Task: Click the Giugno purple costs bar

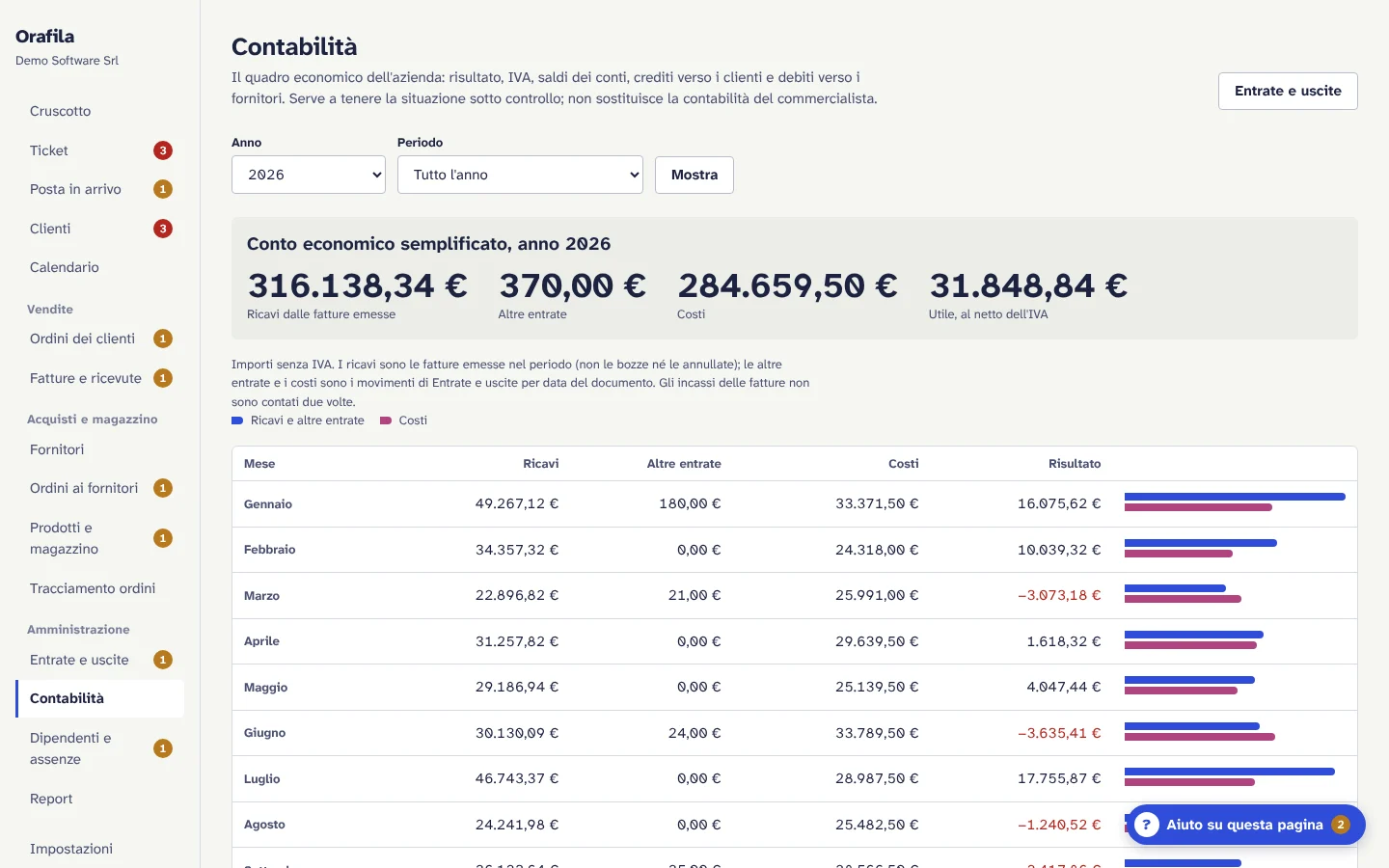Action: coord(1200,737)
